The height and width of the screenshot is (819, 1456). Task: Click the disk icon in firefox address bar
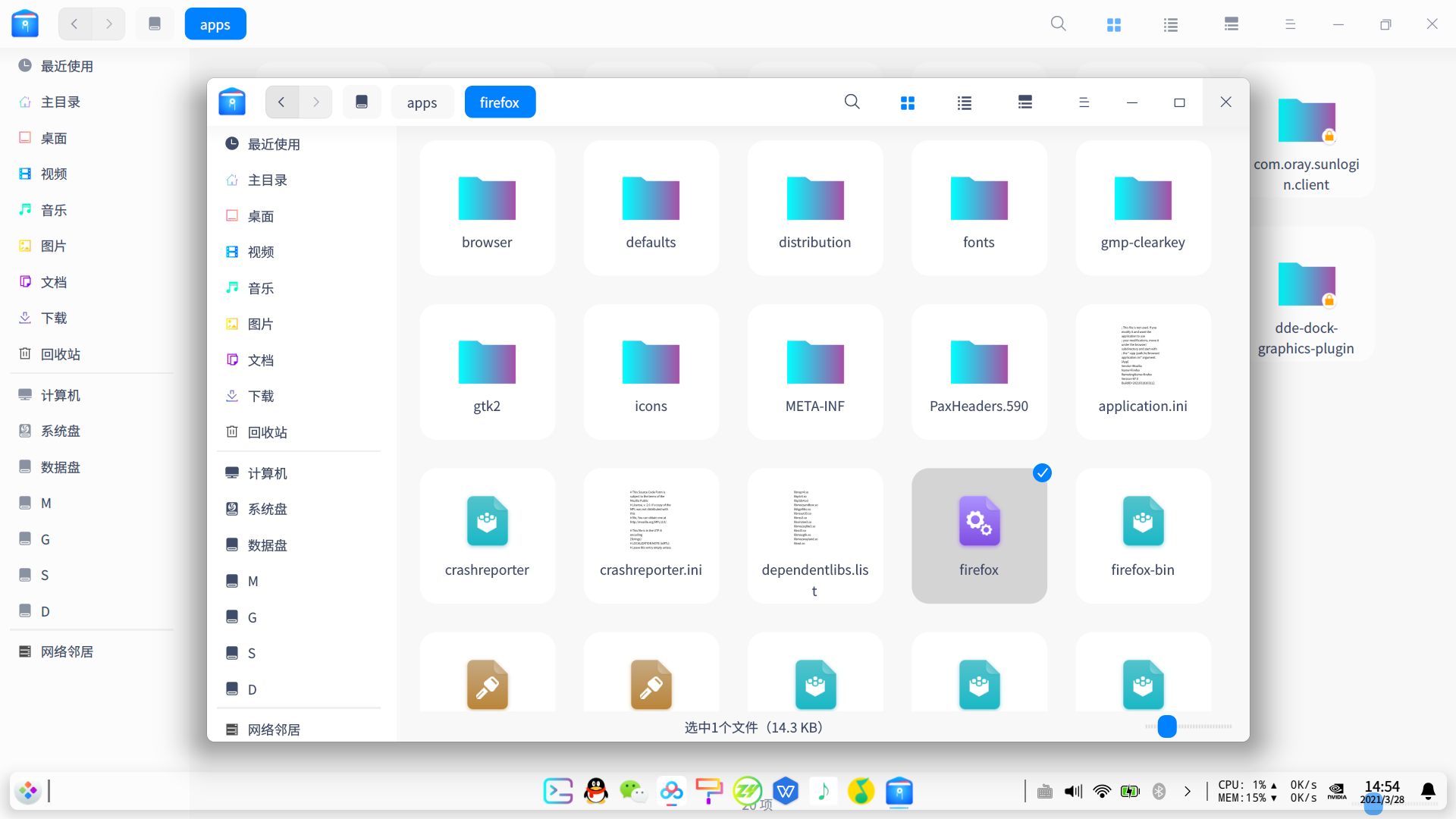click(x=362, y=102)
